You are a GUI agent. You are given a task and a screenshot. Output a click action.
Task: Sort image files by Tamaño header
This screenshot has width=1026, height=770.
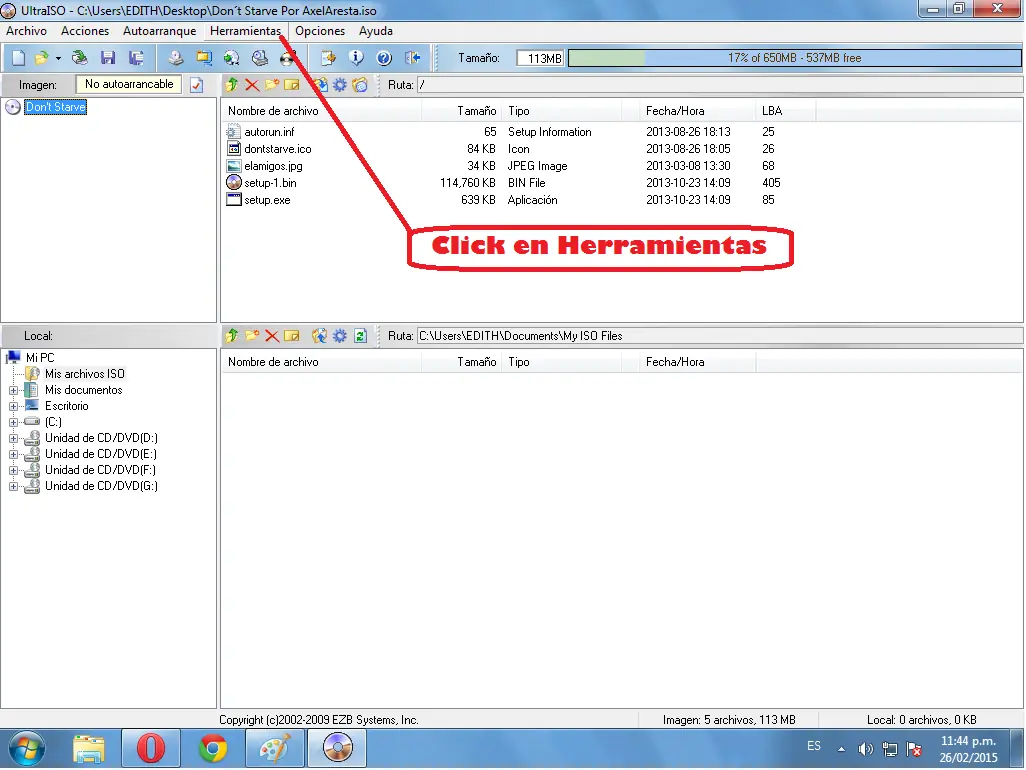[x=462, y=111]
